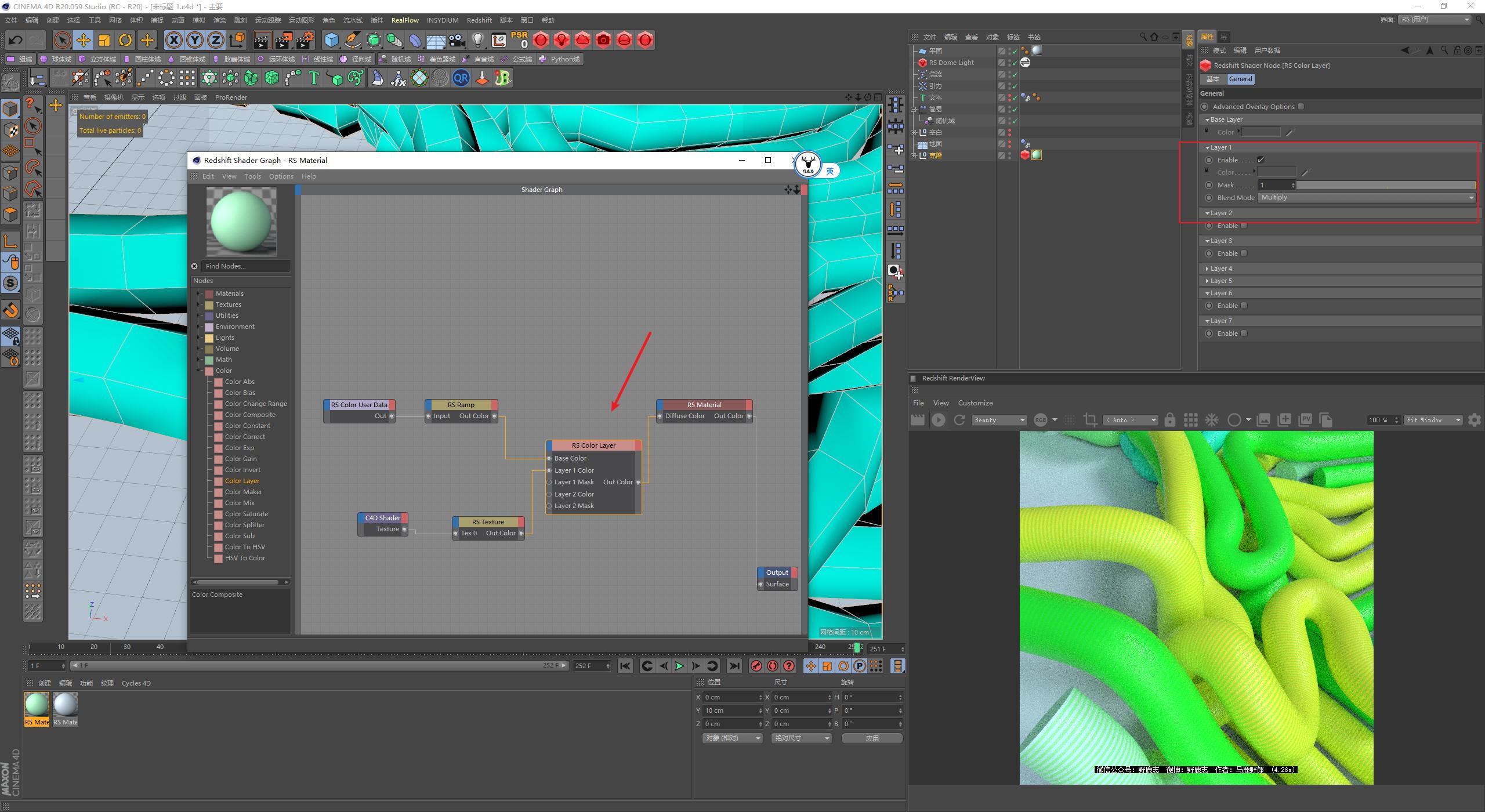
Task: Click the light creation icon in toolbar
Action: 478,40
